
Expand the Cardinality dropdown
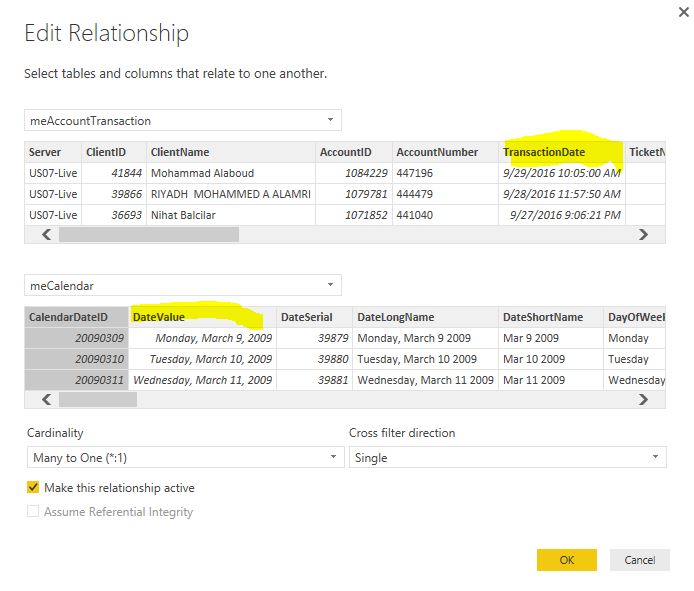tap(185, 457)
